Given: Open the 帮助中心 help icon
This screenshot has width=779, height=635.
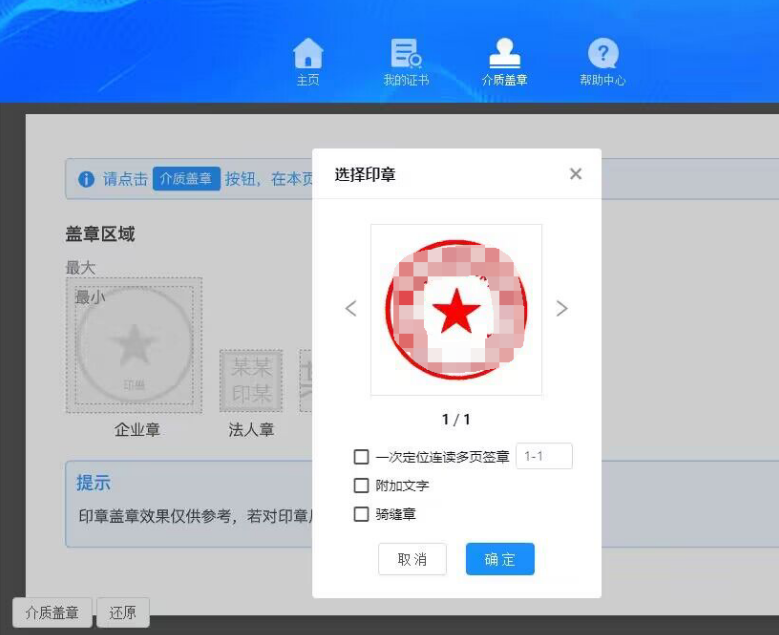Looking at the screenshot, I should click(x=602, y=55).
